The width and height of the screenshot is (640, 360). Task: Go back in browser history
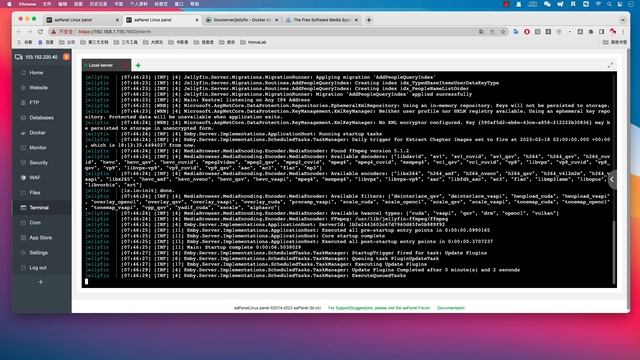(x=19, y=31)
